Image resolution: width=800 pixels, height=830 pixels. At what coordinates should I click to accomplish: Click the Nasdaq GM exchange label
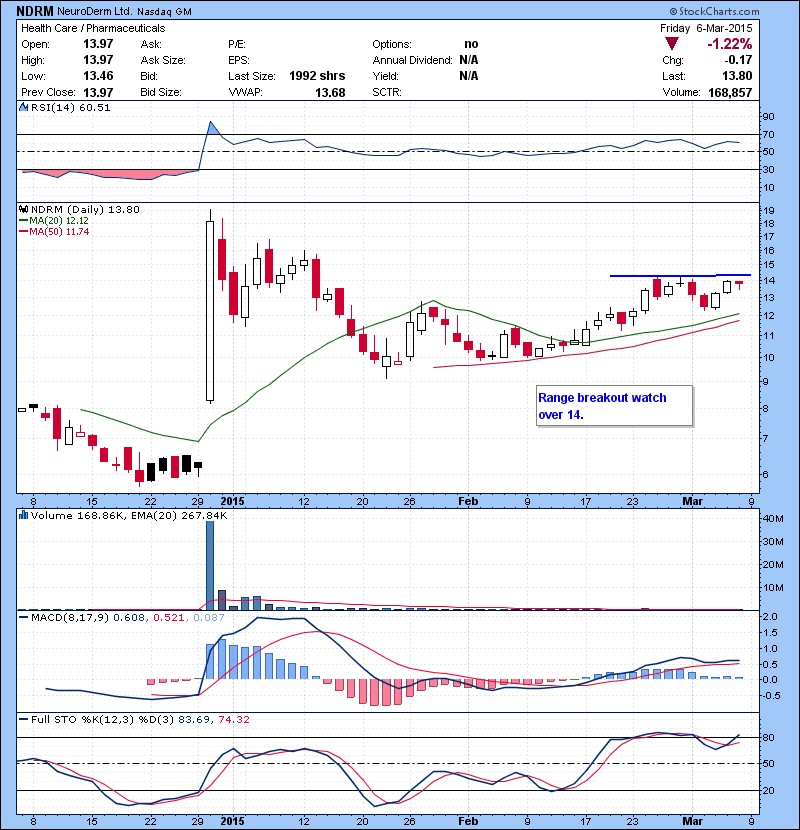[x=165, y=12]
